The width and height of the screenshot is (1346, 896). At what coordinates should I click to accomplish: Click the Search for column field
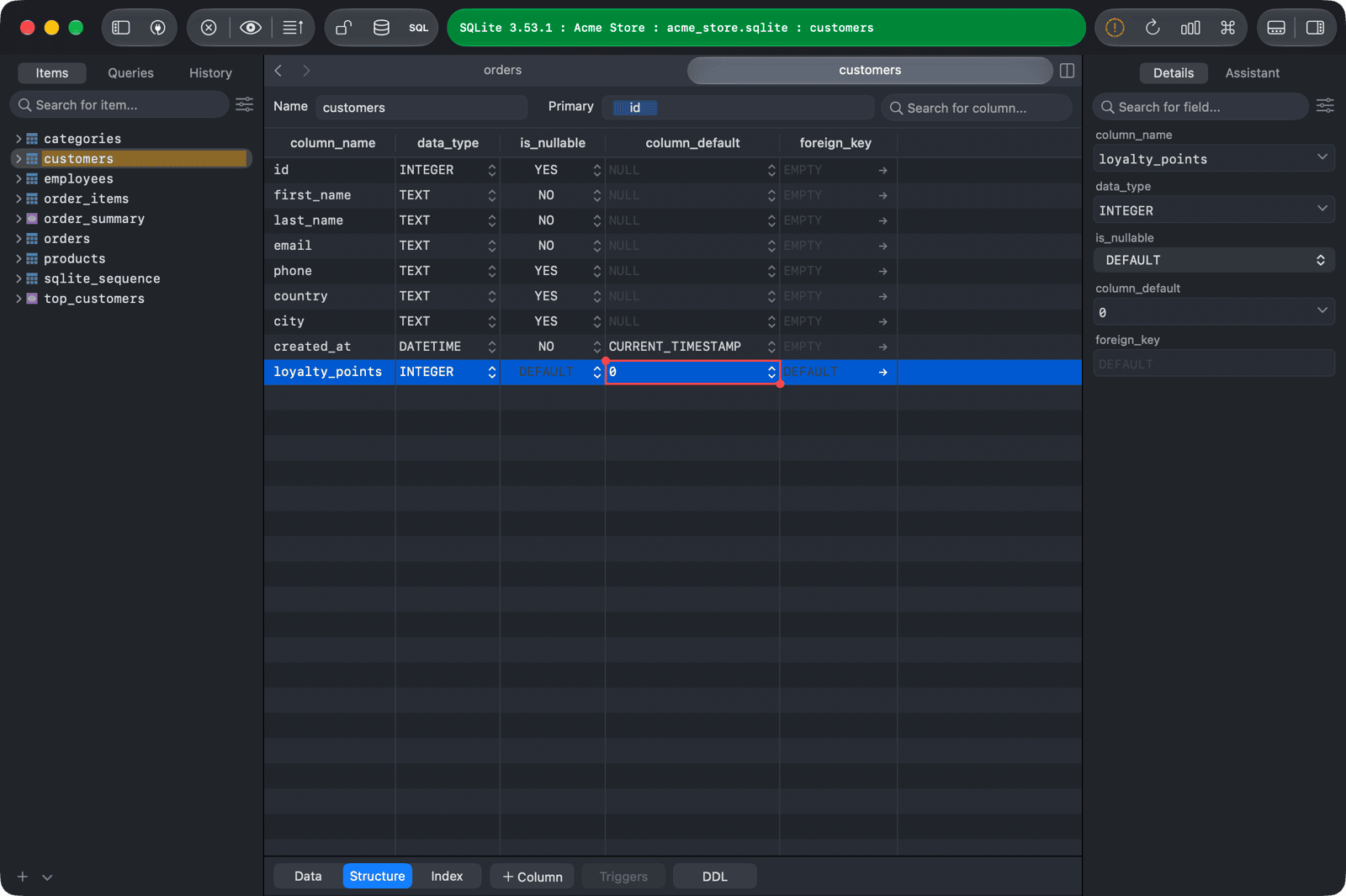[x=977, y=108]
